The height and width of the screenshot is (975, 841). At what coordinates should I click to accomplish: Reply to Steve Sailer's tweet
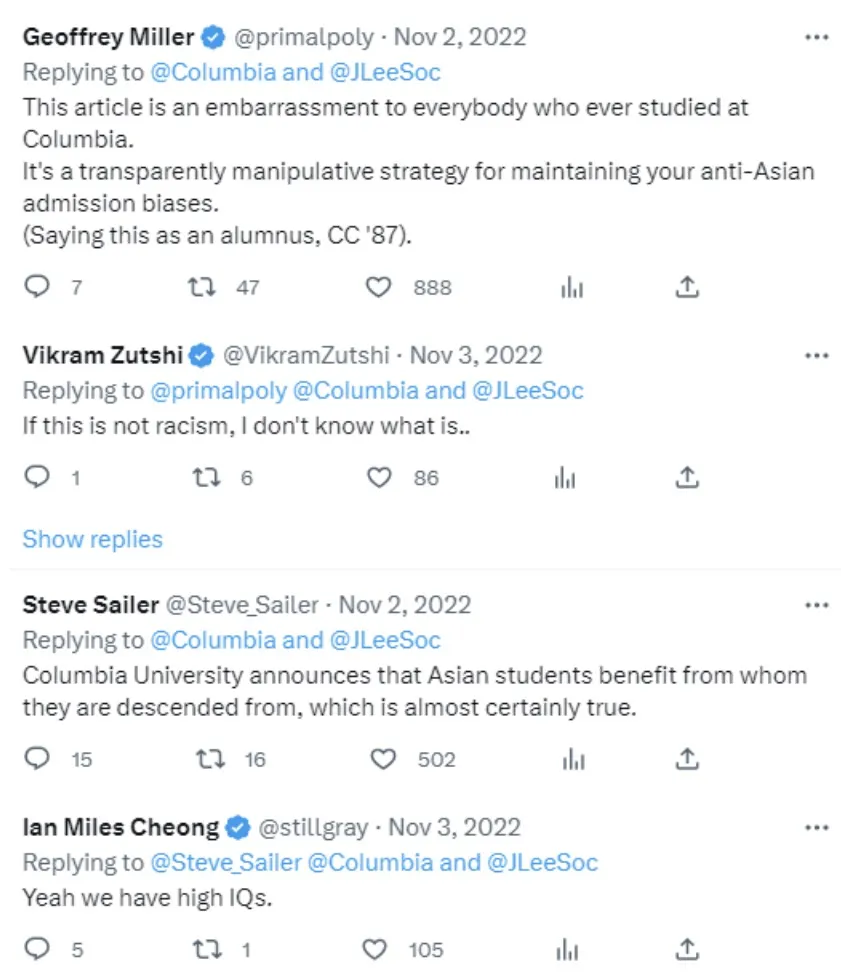tap(37, 760)
